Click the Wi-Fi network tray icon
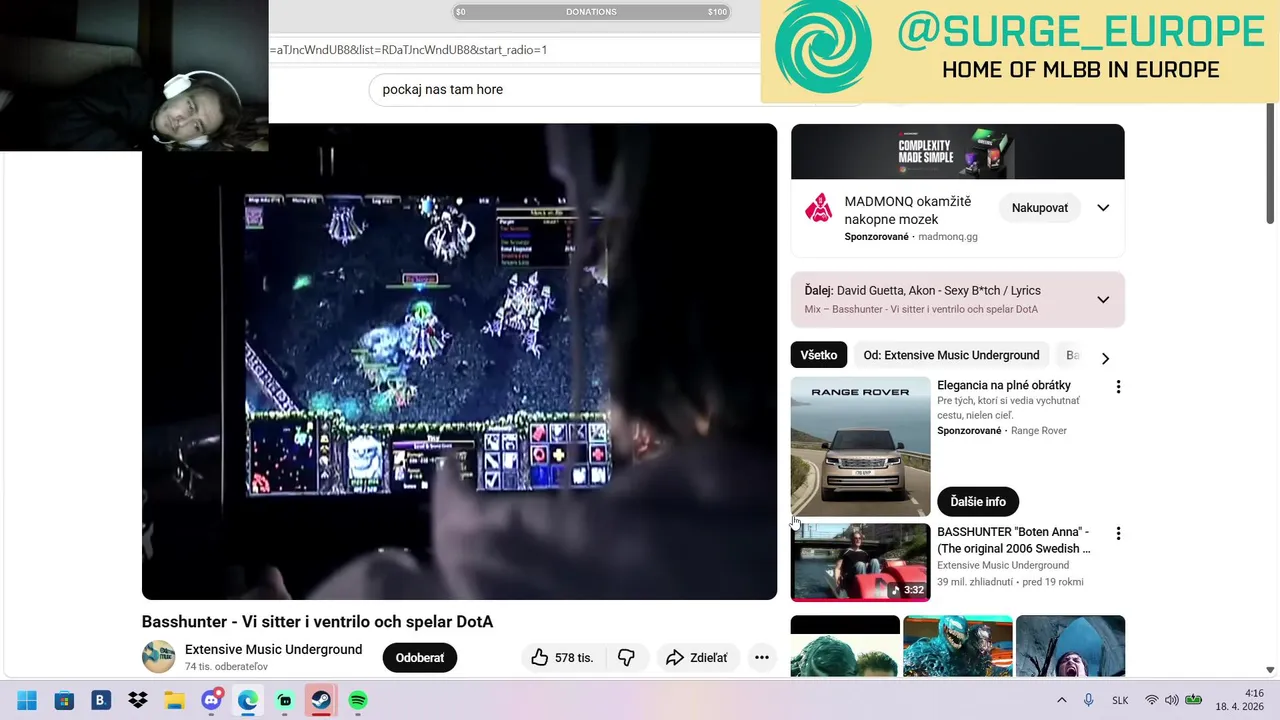This screenshot has width=1280, height=720. (x=1152, y=700)
